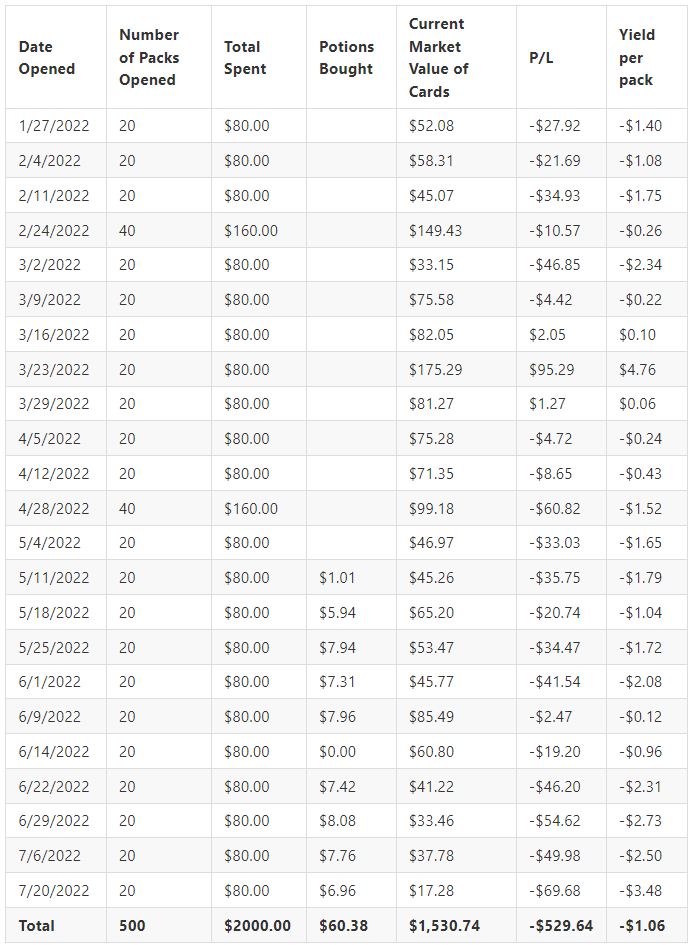This screenshot has width=693, height=945.
Task: Click the Number of Packs Opened header
Action: pyautogui.click(x=158, y=58)
